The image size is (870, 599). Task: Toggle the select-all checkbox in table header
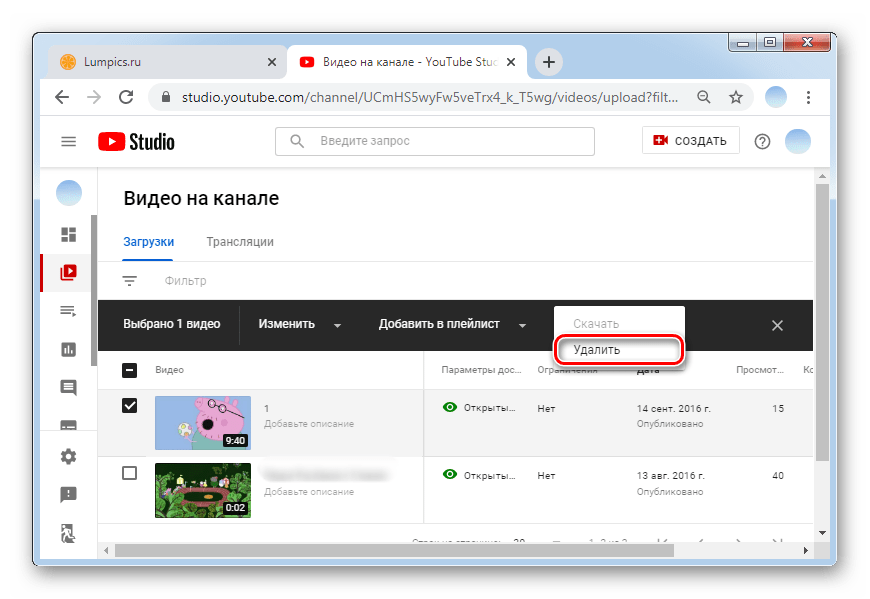[129, 370]
